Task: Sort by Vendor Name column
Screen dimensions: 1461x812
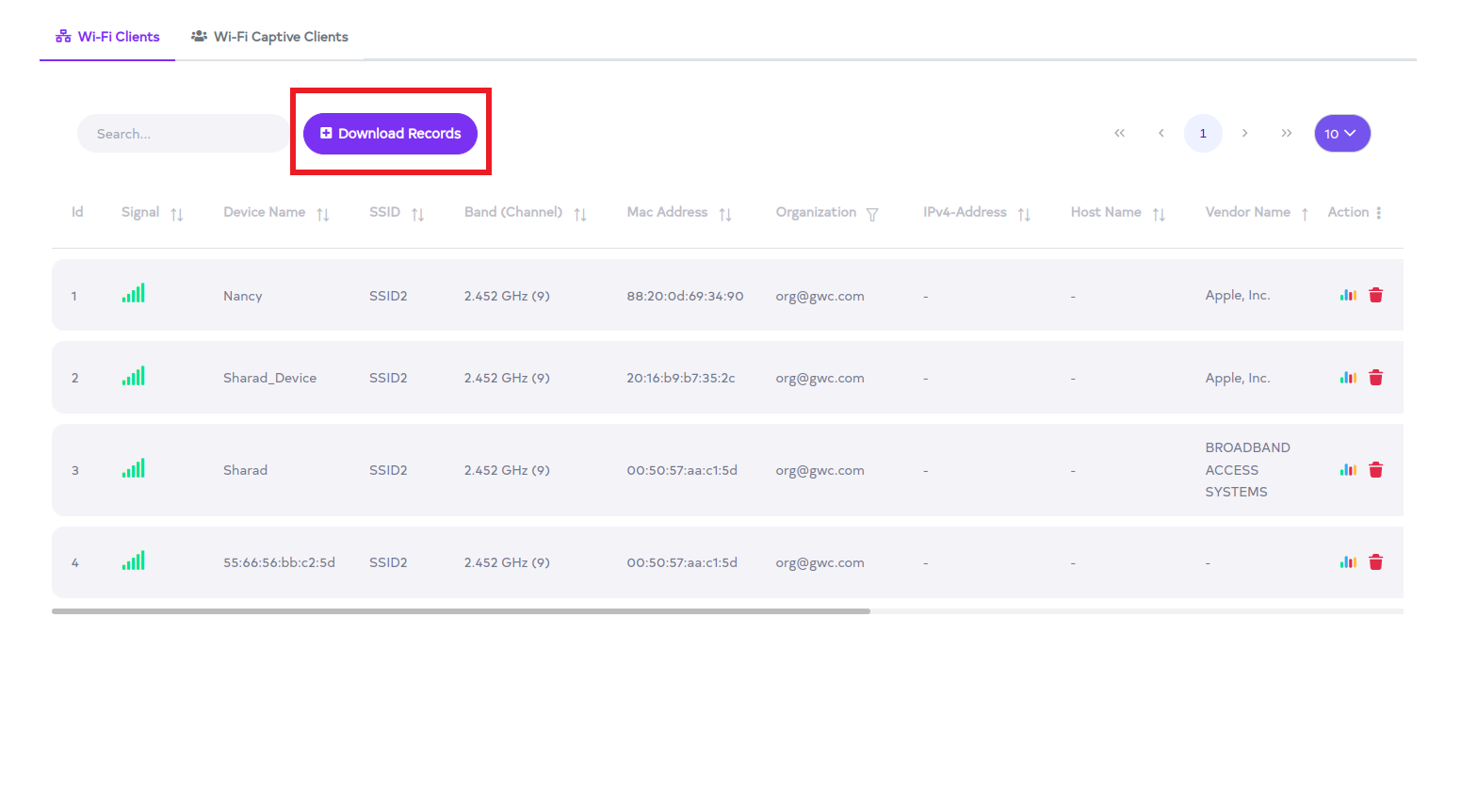Action: coord(1305,214)
